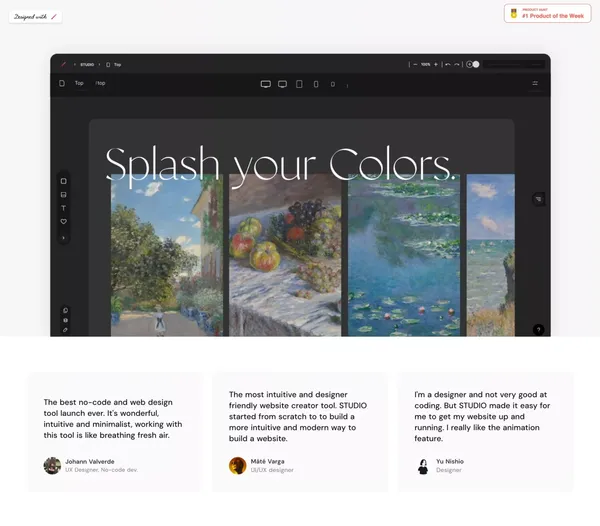Click the Yu Nishio name
The image size is (600, 526).
450,461
